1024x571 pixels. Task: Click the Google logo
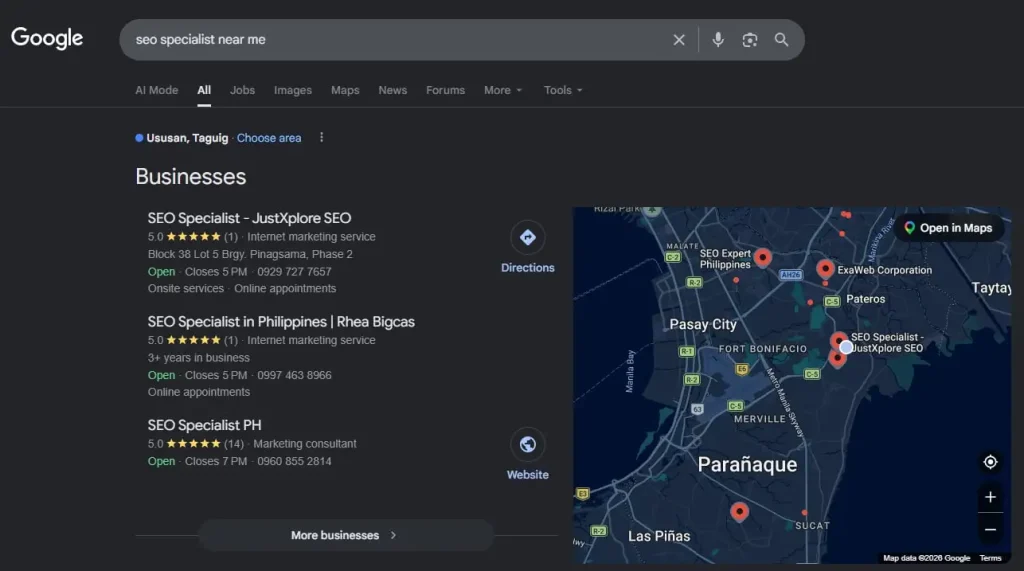(47, 39)
